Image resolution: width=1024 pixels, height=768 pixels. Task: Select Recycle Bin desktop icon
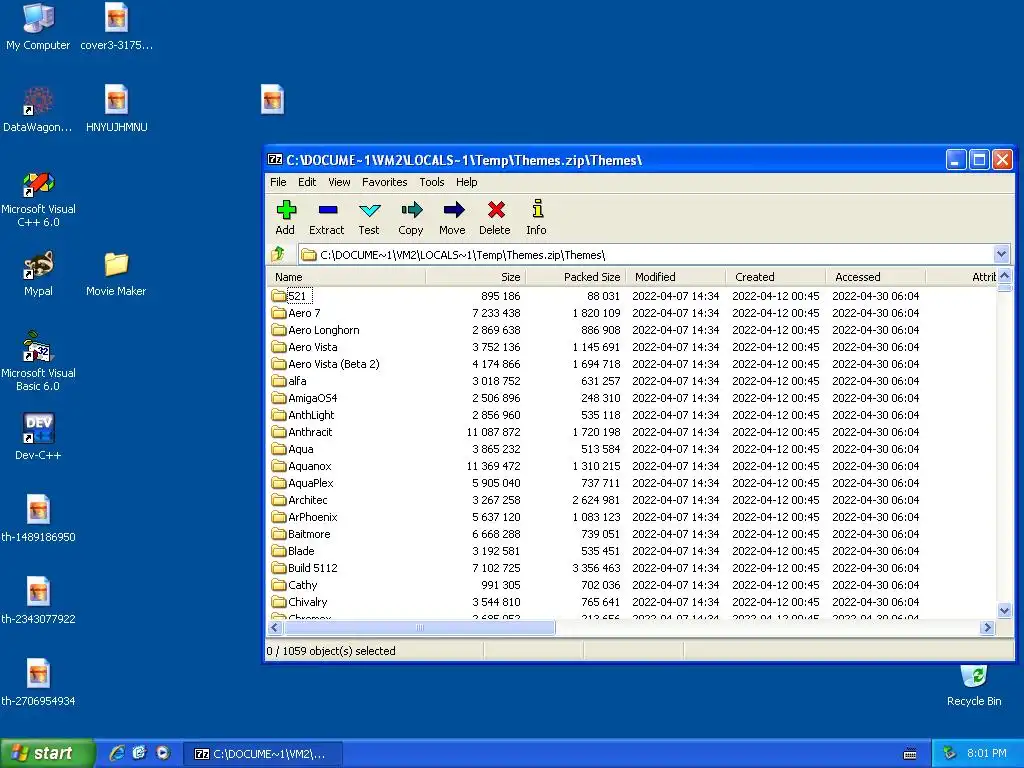[x=974, y=686]
